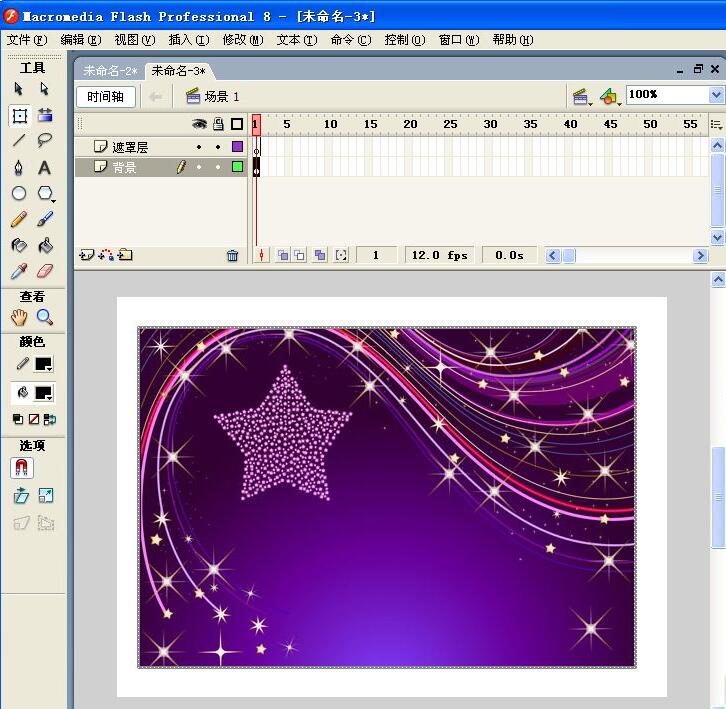Select the Line tool
This screenshot has height=709, width=726.
(19, 140)
